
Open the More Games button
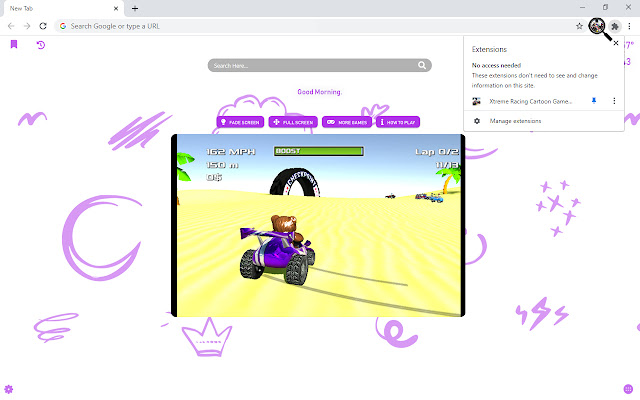pos(347,122)
